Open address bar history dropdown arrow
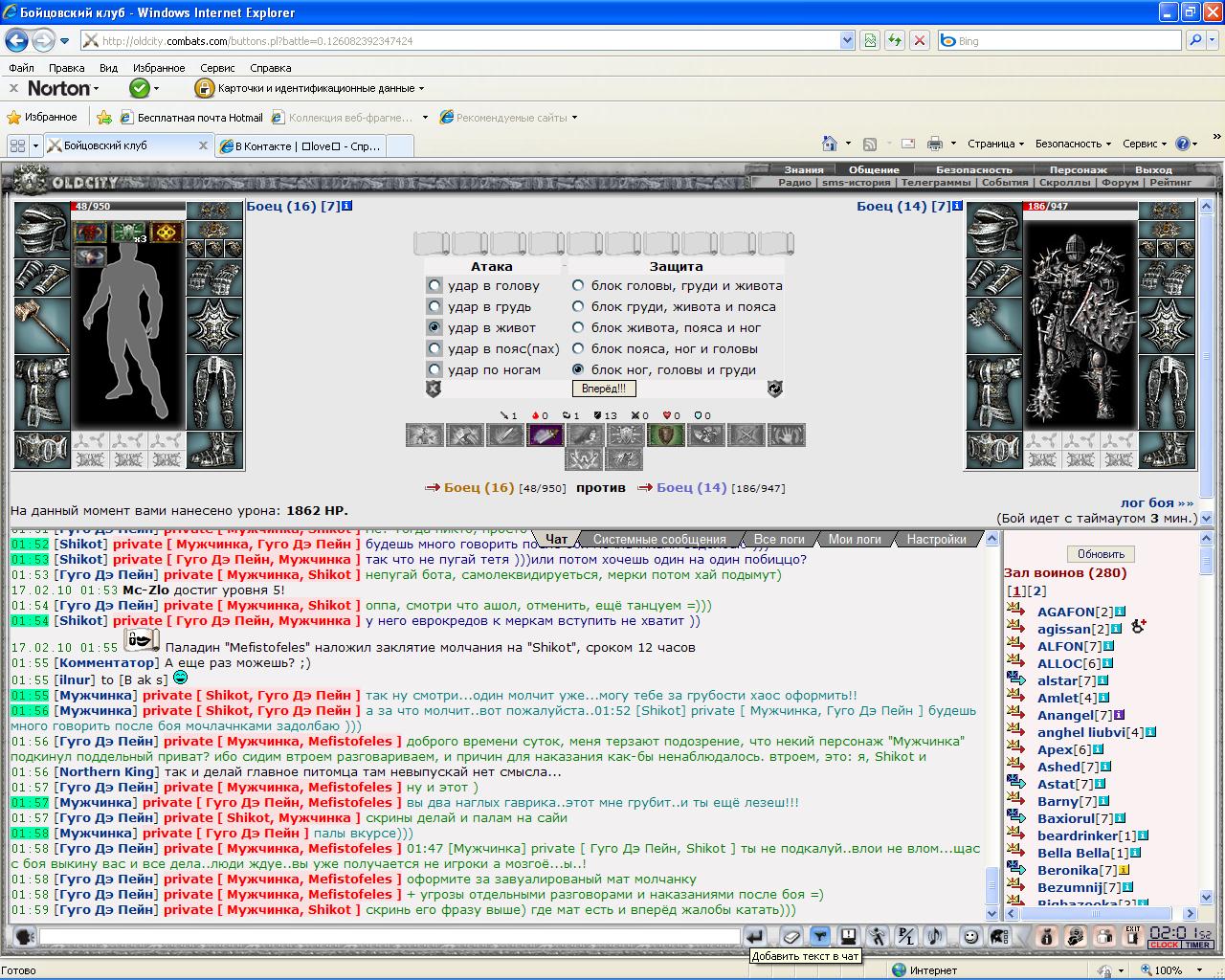The image size is (1225, 980). 846,40
